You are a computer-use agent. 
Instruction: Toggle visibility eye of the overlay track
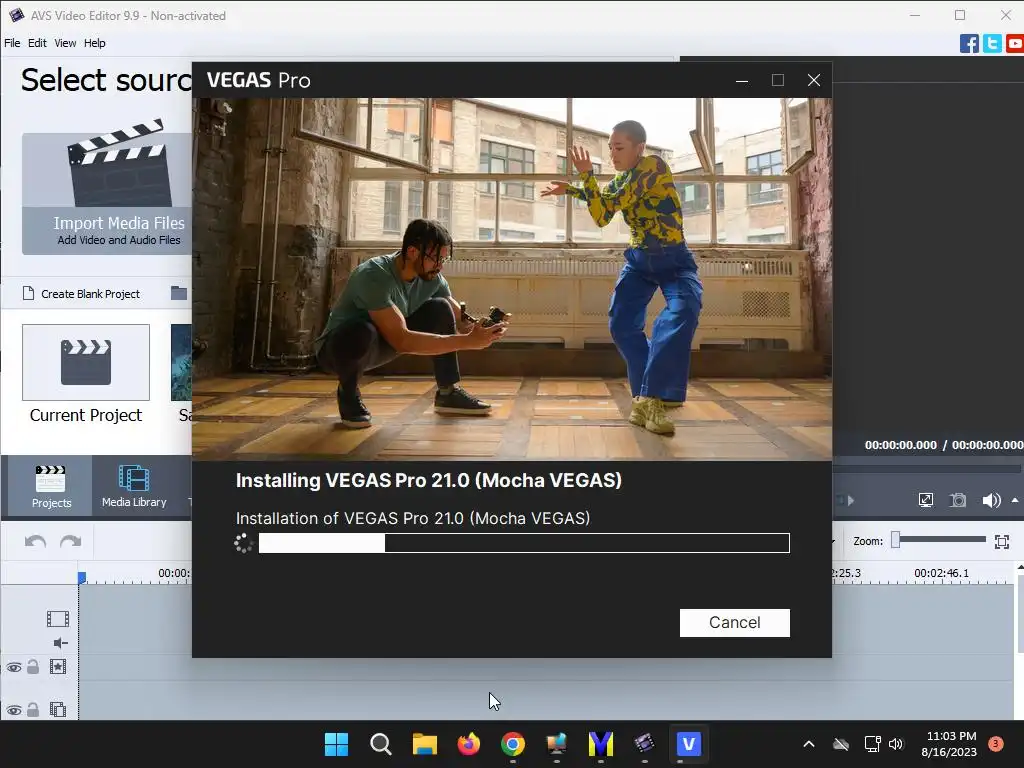pyautogui.click(x=14, y=710)
